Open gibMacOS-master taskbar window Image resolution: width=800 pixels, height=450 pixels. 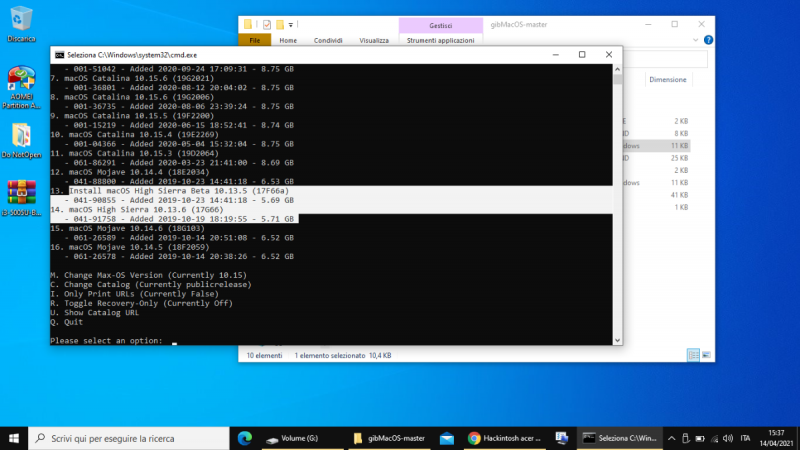tap(389, 438)
